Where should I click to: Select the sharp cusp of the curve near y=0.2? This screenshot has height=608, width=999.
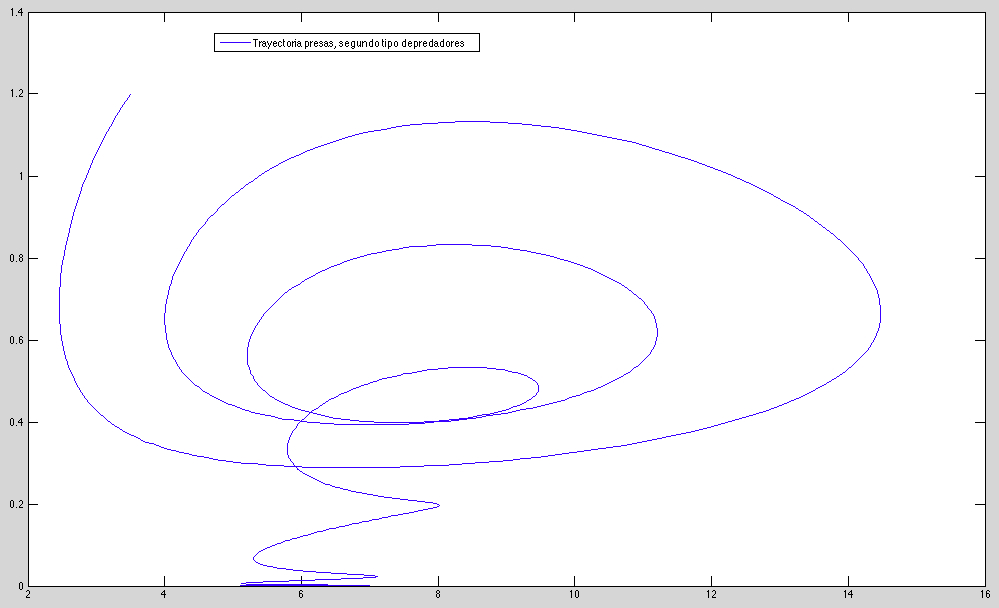point(439,505)
